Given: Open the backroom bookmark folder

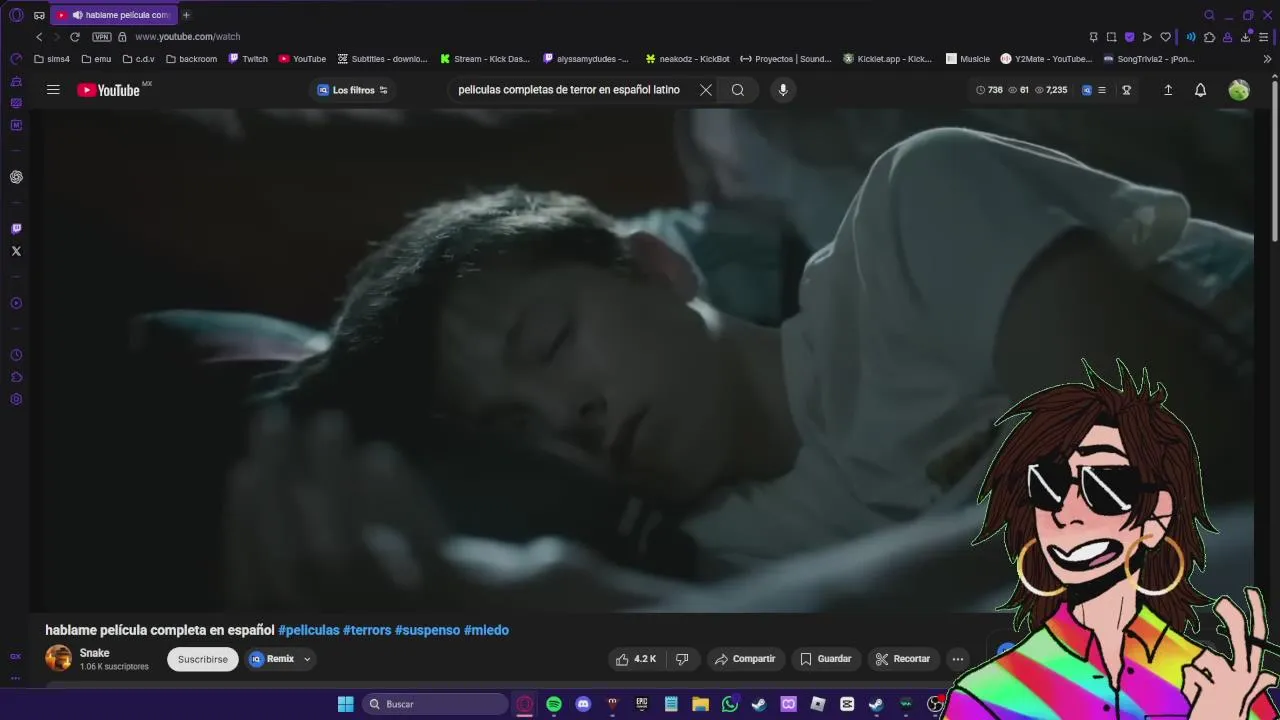Looking at the screenshot, I should (x=192, y=59).
